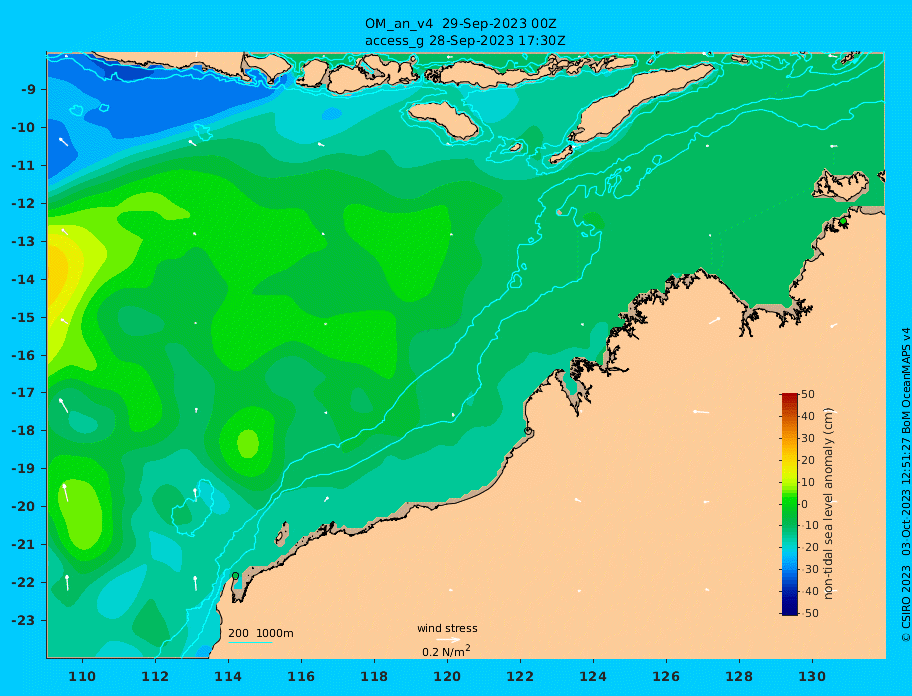Click the green tide gauge dot near Exmouth
The image size is (912, 696).
[236, 576]
